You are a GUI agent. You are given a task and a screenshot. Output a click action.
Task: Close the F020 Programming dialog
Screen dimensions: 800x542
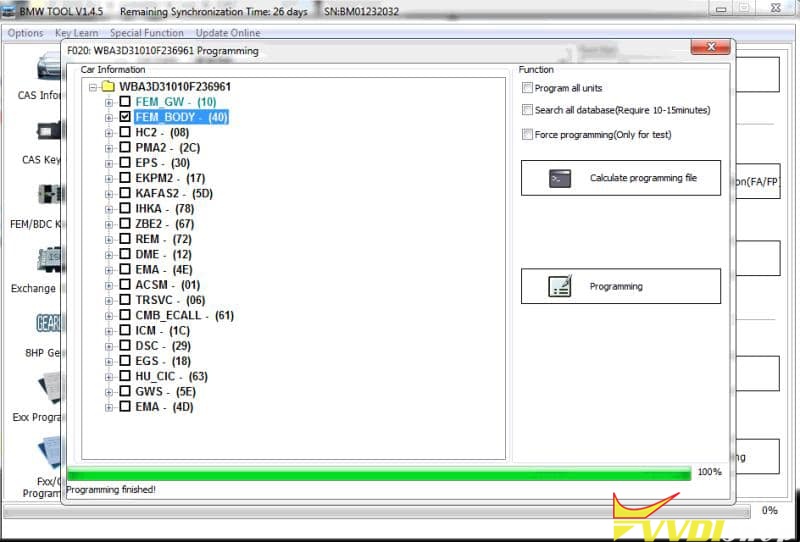click(710, 47)
